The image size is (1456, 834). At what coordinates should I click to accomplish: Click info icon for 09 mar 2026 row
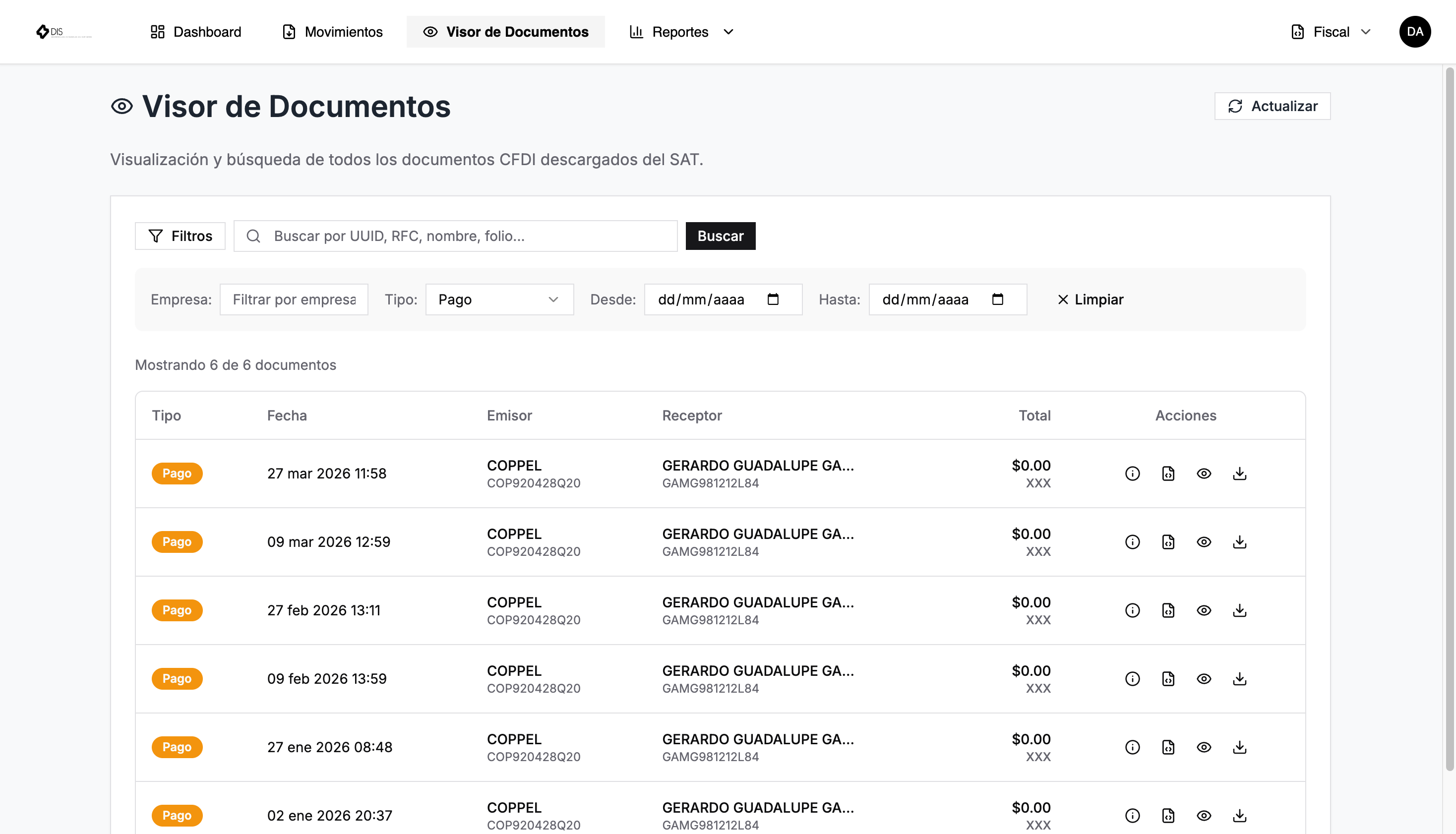pyautogui.click(x=1132, y=542)
